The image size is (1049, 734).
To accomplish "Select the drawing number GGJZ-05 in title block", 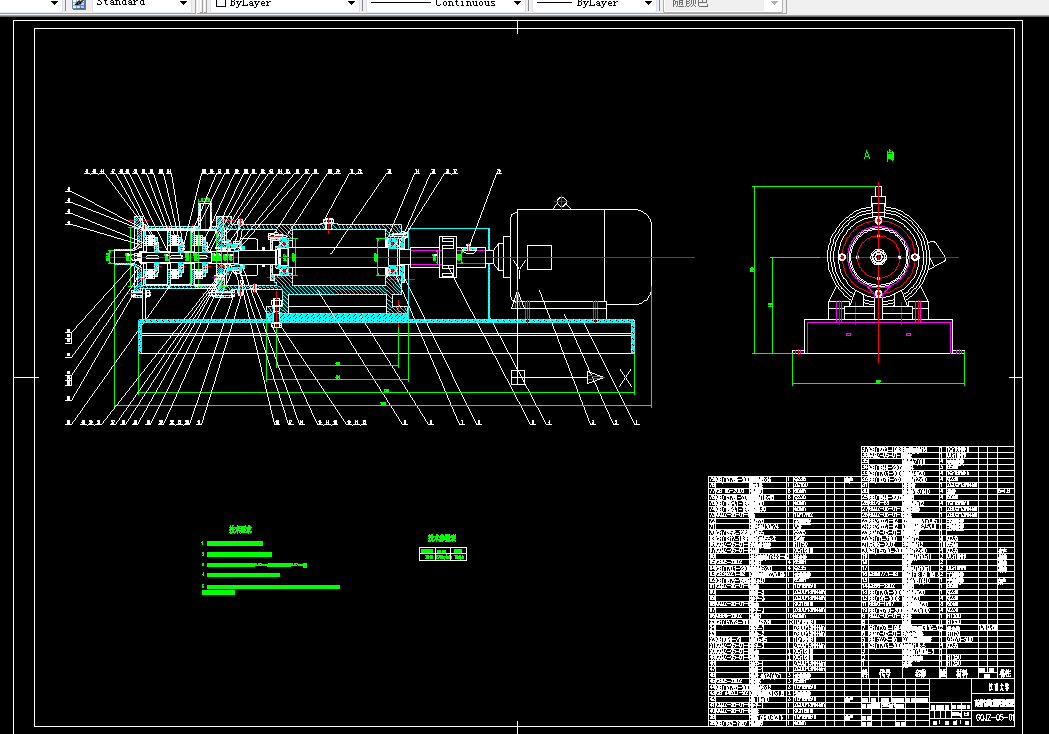I will tap(995, 718).
